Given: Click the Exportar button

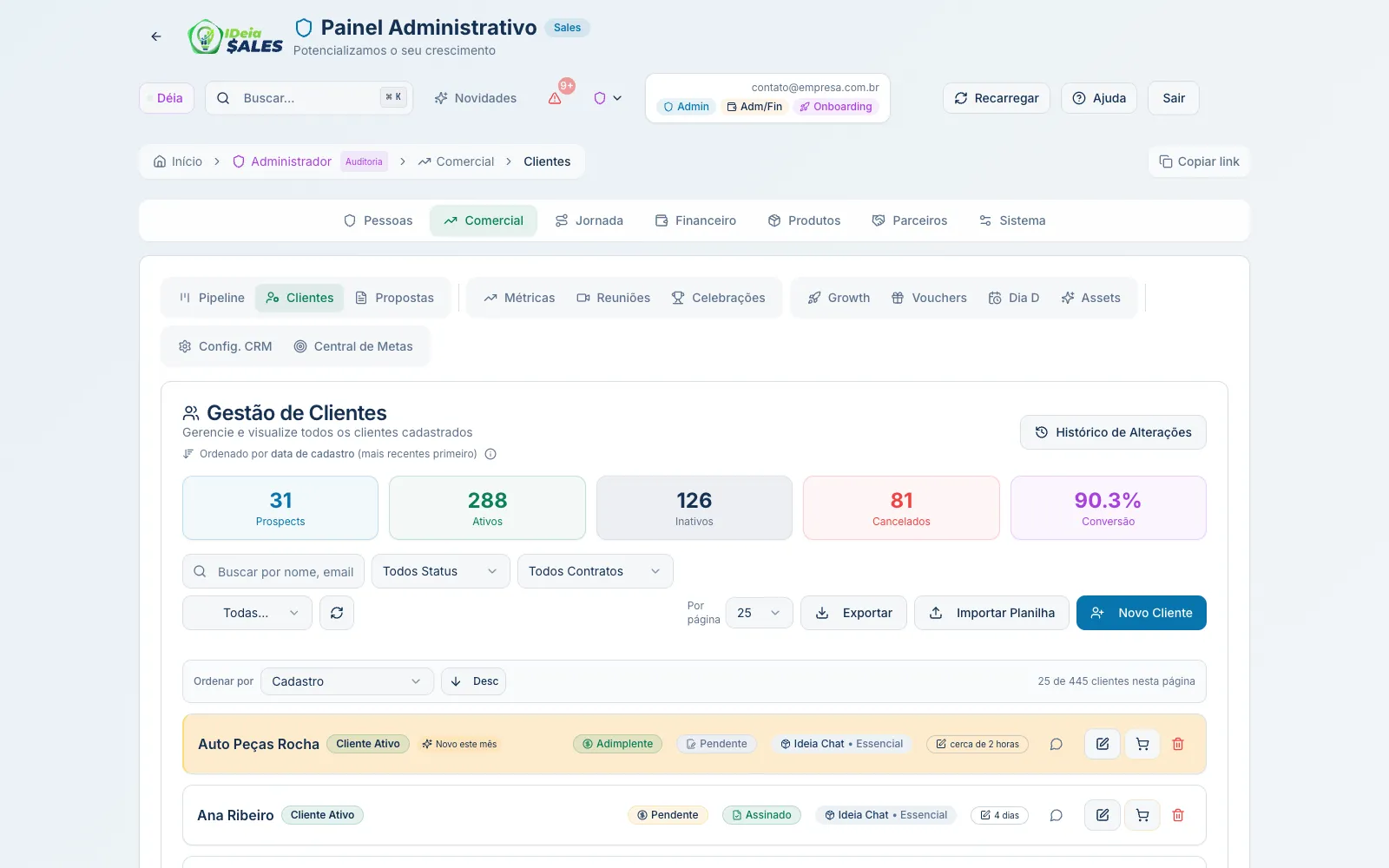Looking at the screenshot, I should coord(854,613).
